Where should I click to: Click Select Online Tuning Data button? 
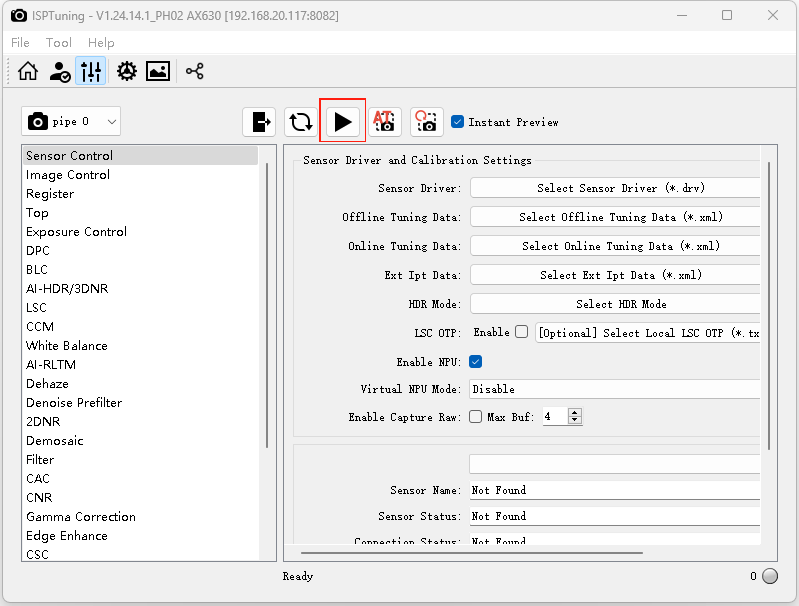point(615,246)
